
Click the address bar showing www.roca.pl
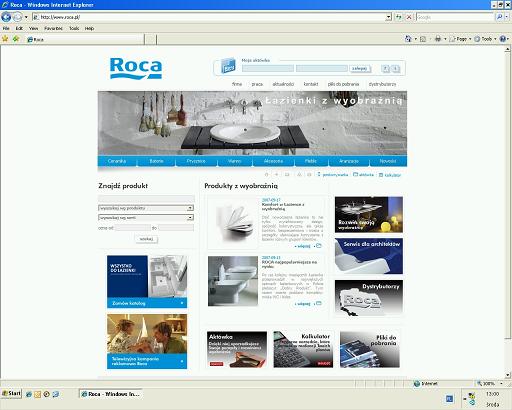point(209,17)
